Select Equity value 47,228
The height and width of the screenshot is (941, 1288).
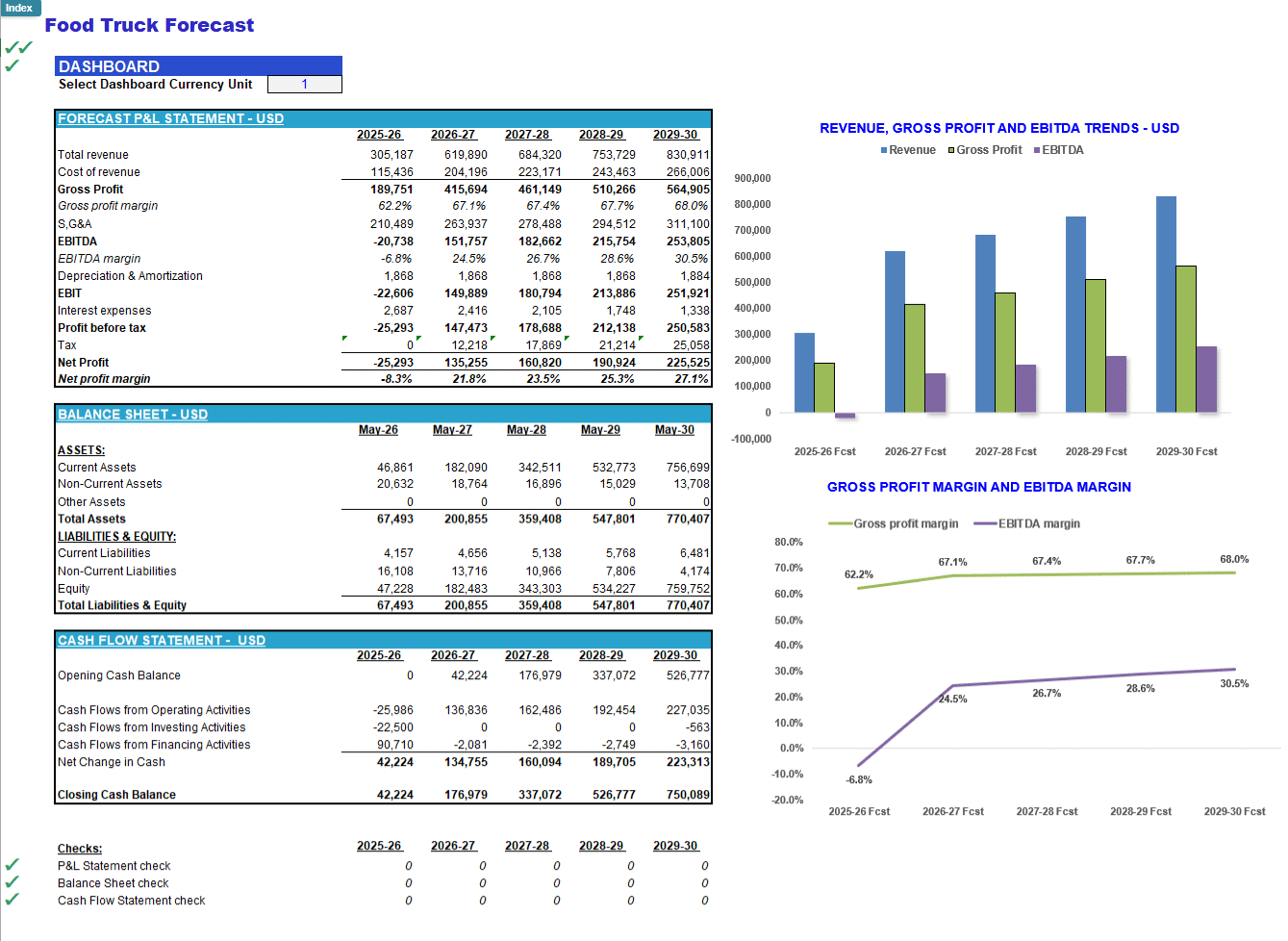[394, 588]
